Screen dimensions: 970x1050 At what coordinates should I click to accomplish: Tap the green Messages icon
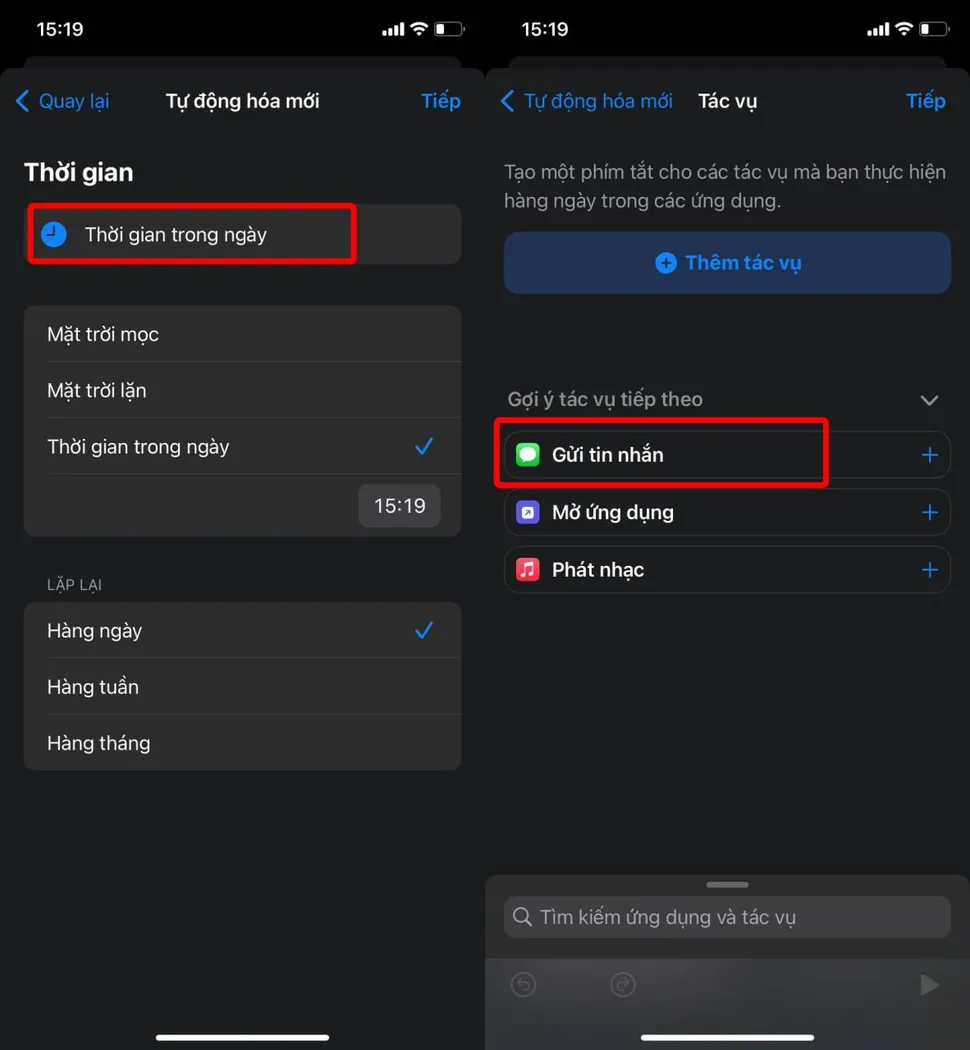tap(528, 455)
